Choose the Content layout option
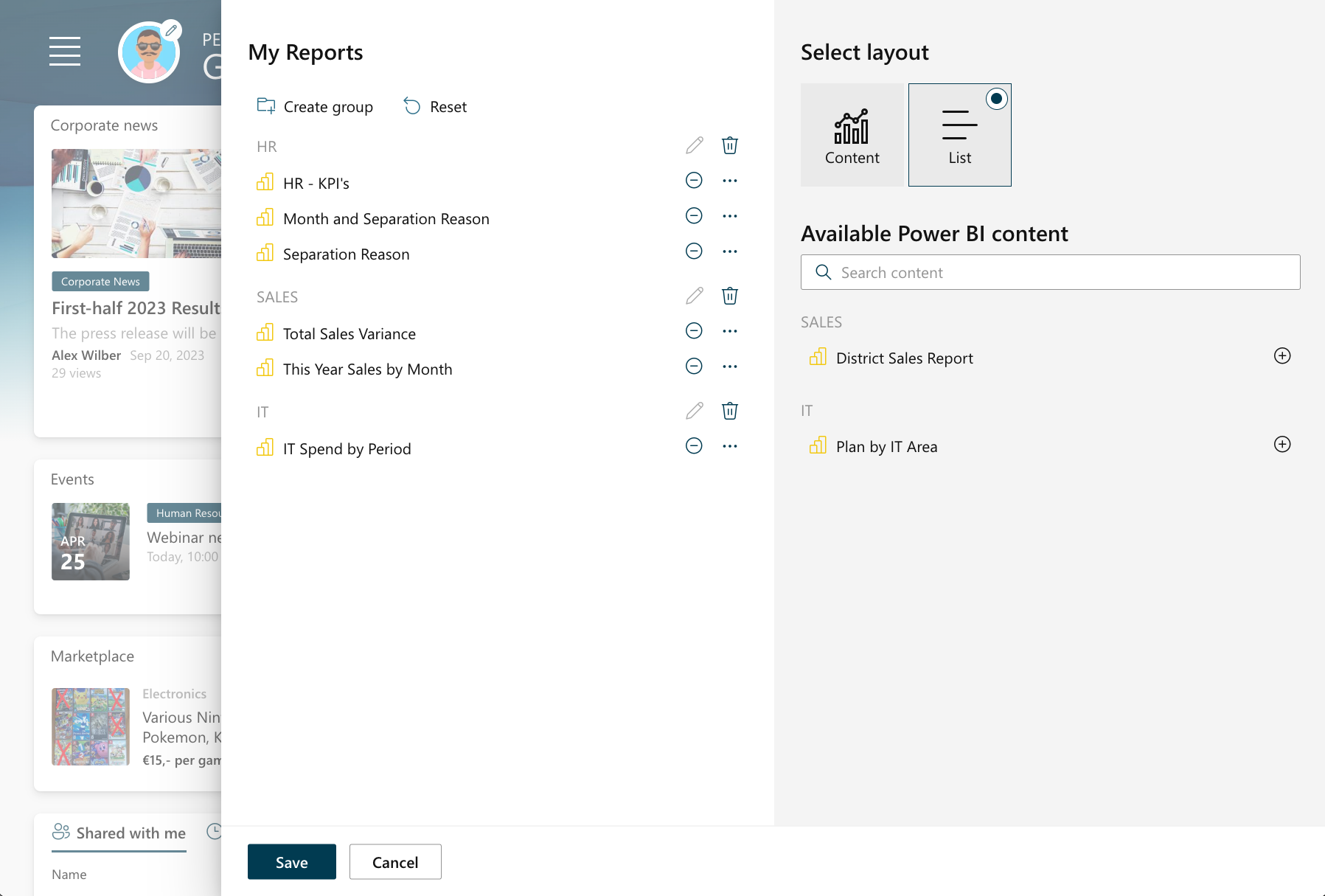This screenshot has width=1325, height=896. pos(852,135)
